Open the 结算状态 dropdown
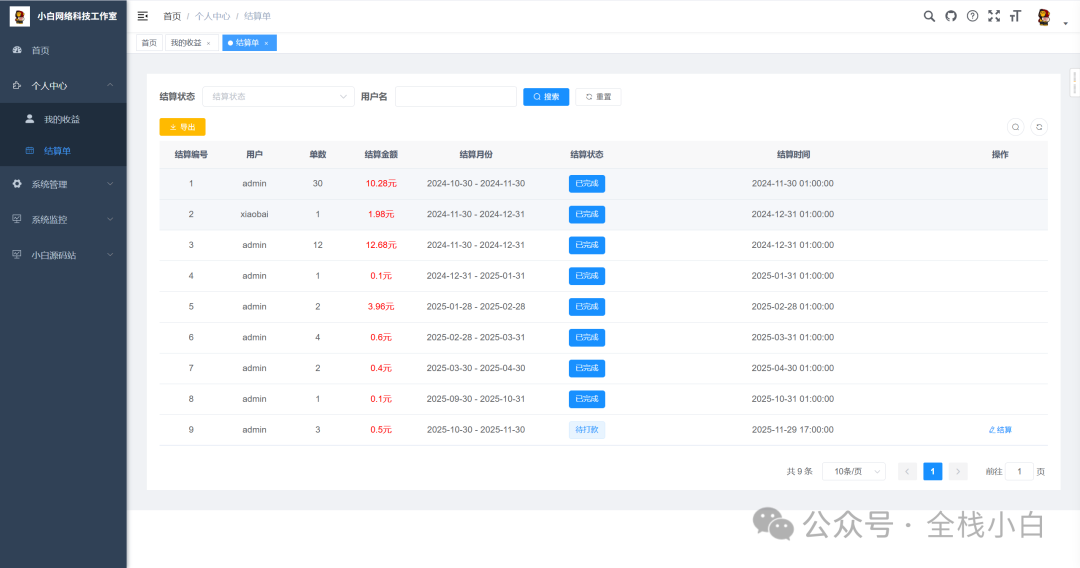The height and width of the screenshot is (568, 1080). (x=278, y=97)
